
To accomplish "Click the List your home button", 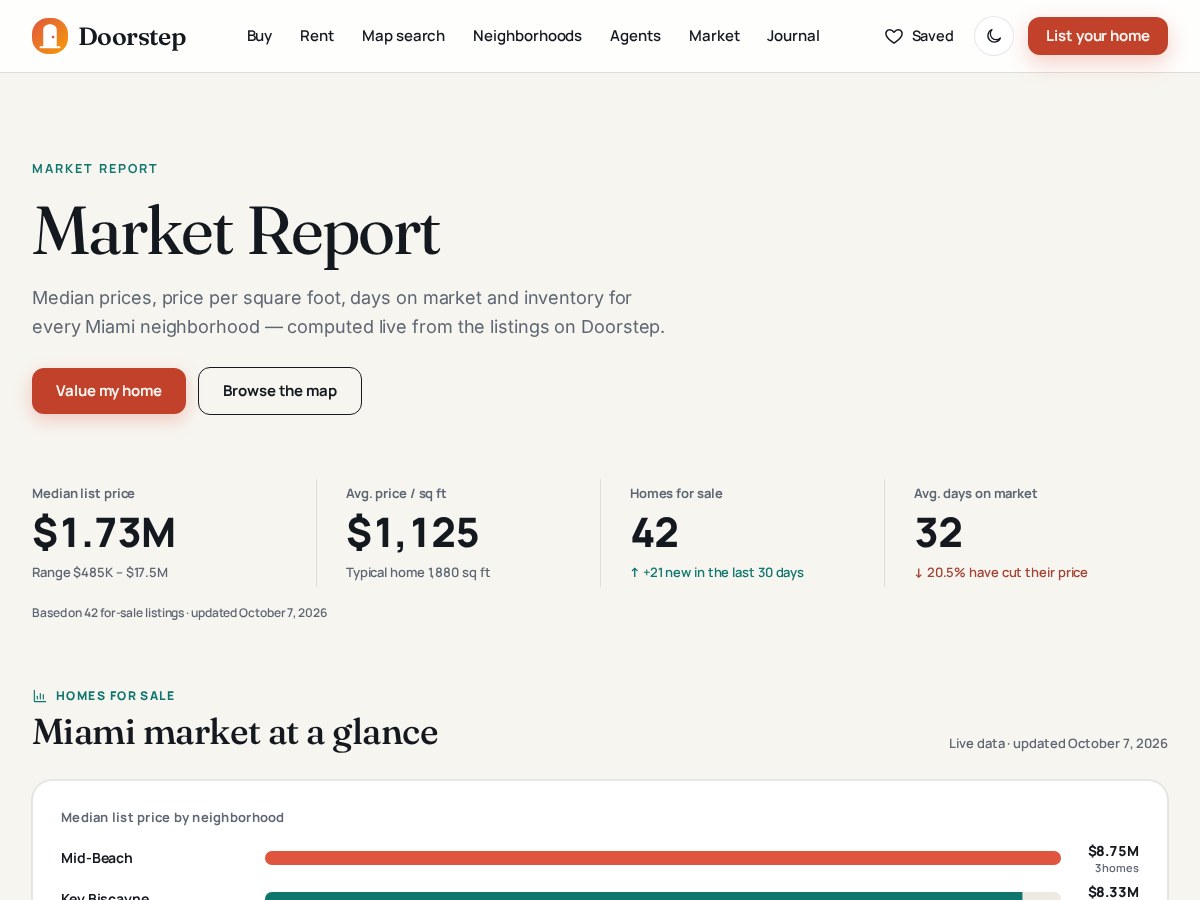I will pyautogui.click(x=1098, y=36).
